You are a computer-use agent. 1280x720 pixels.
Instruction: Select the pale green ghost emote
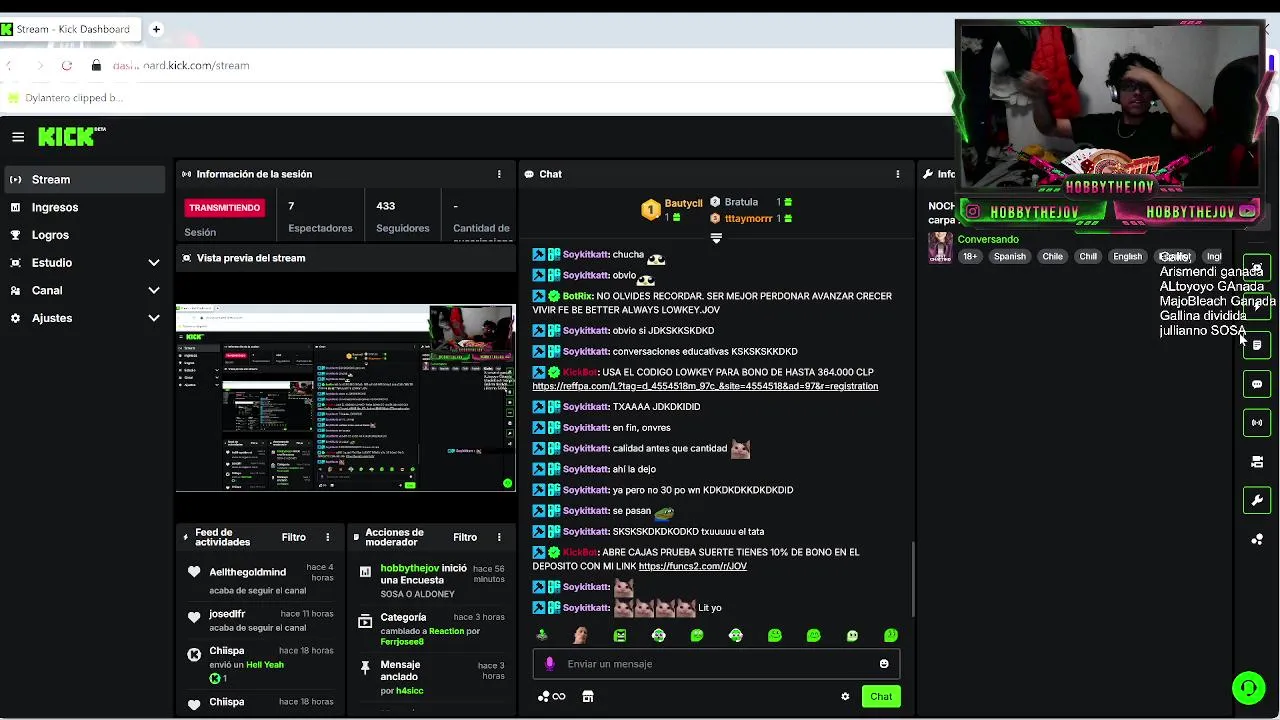[852, 635]
